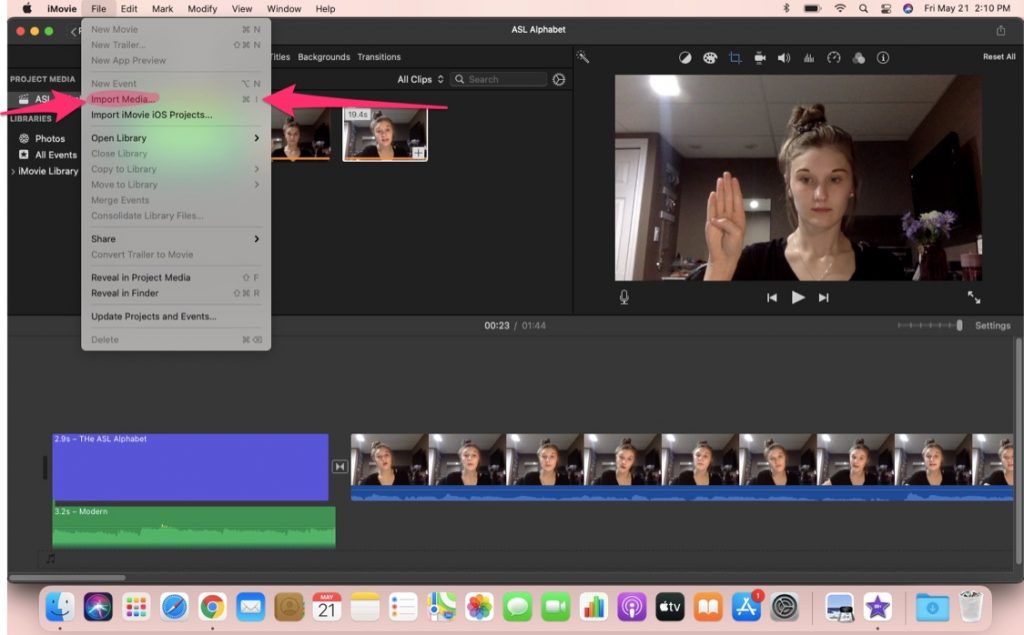Choose Update Projects and Events
The height and width of the screenshot is (635, 1024).
point(175,316)
